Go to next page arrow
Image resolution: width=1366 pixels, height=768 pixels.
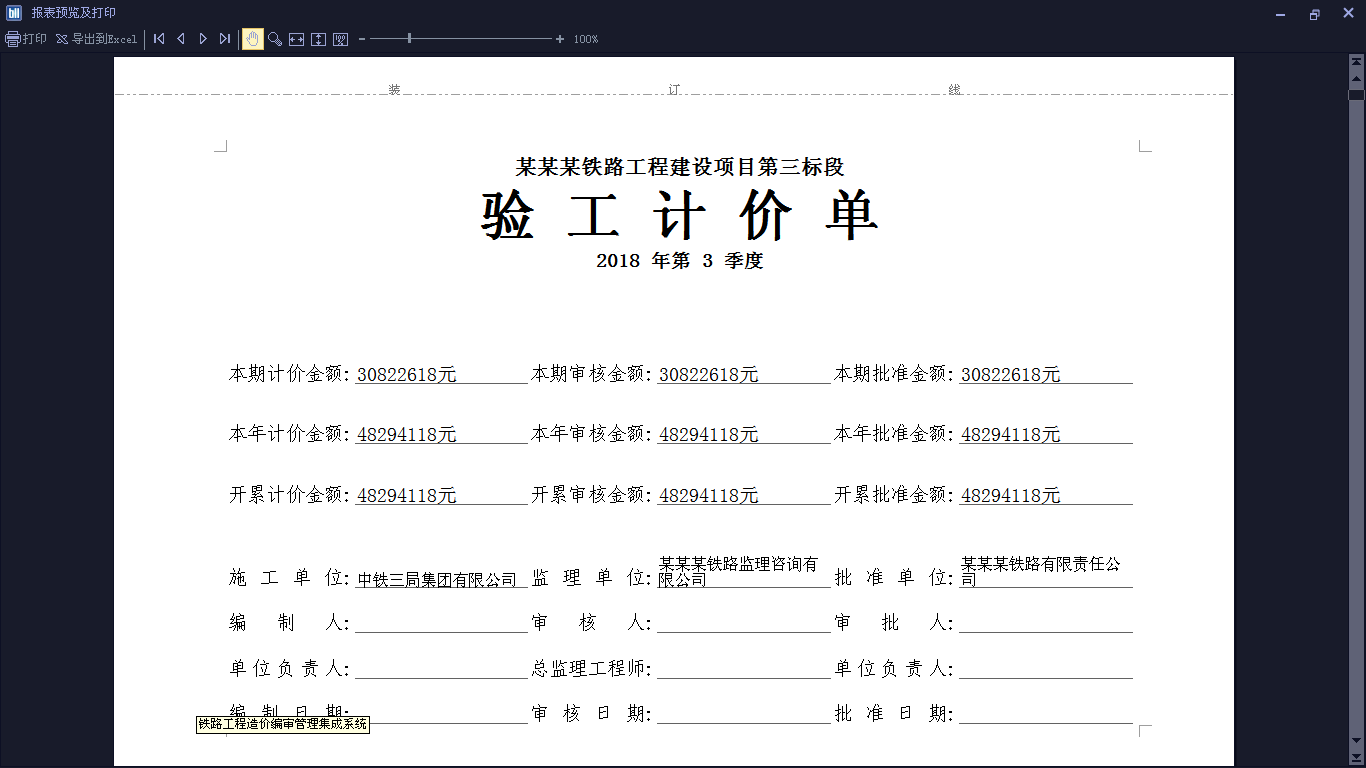(203, 39)
